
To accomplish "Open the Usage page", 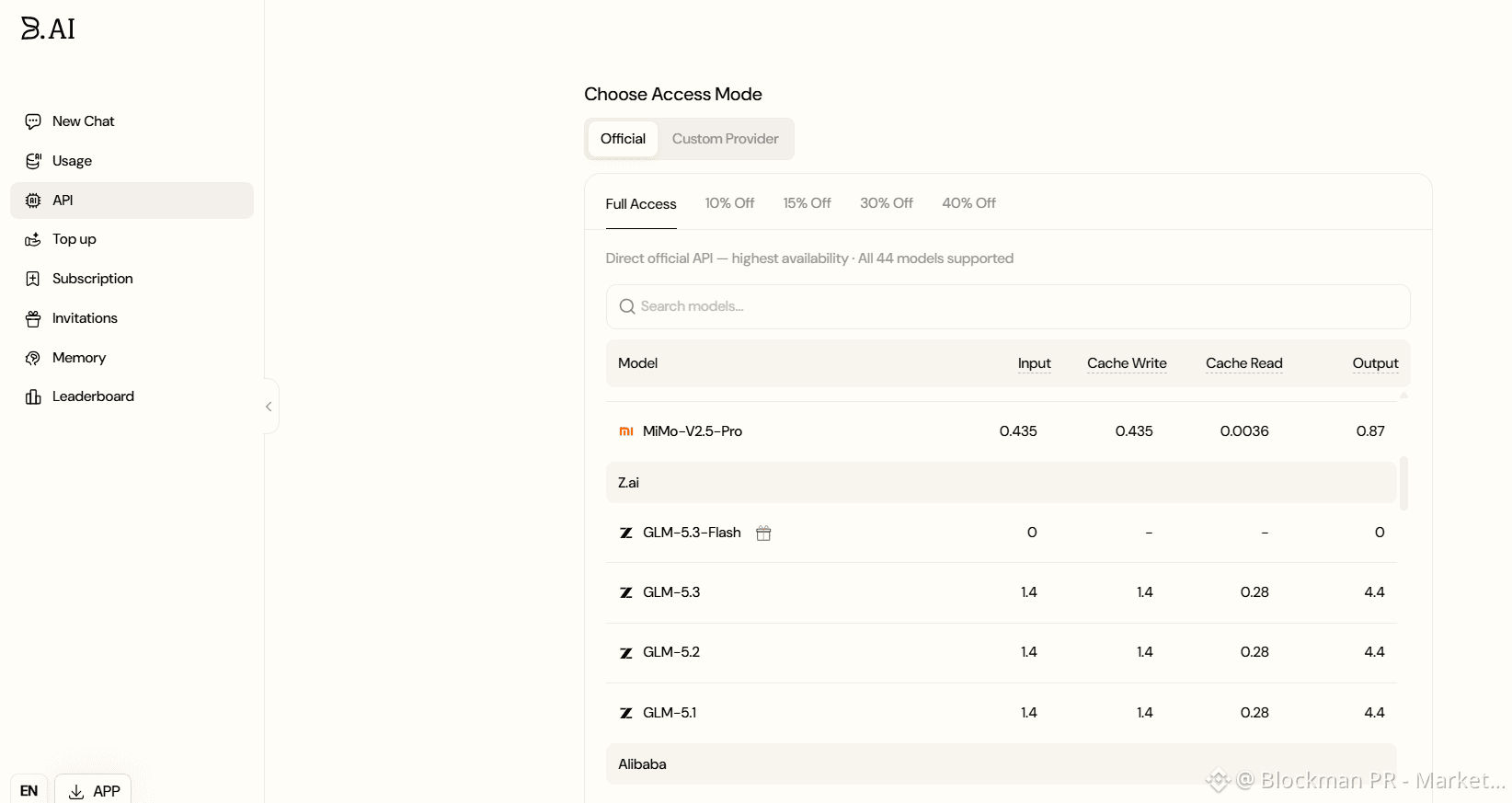I will [132, 161].
